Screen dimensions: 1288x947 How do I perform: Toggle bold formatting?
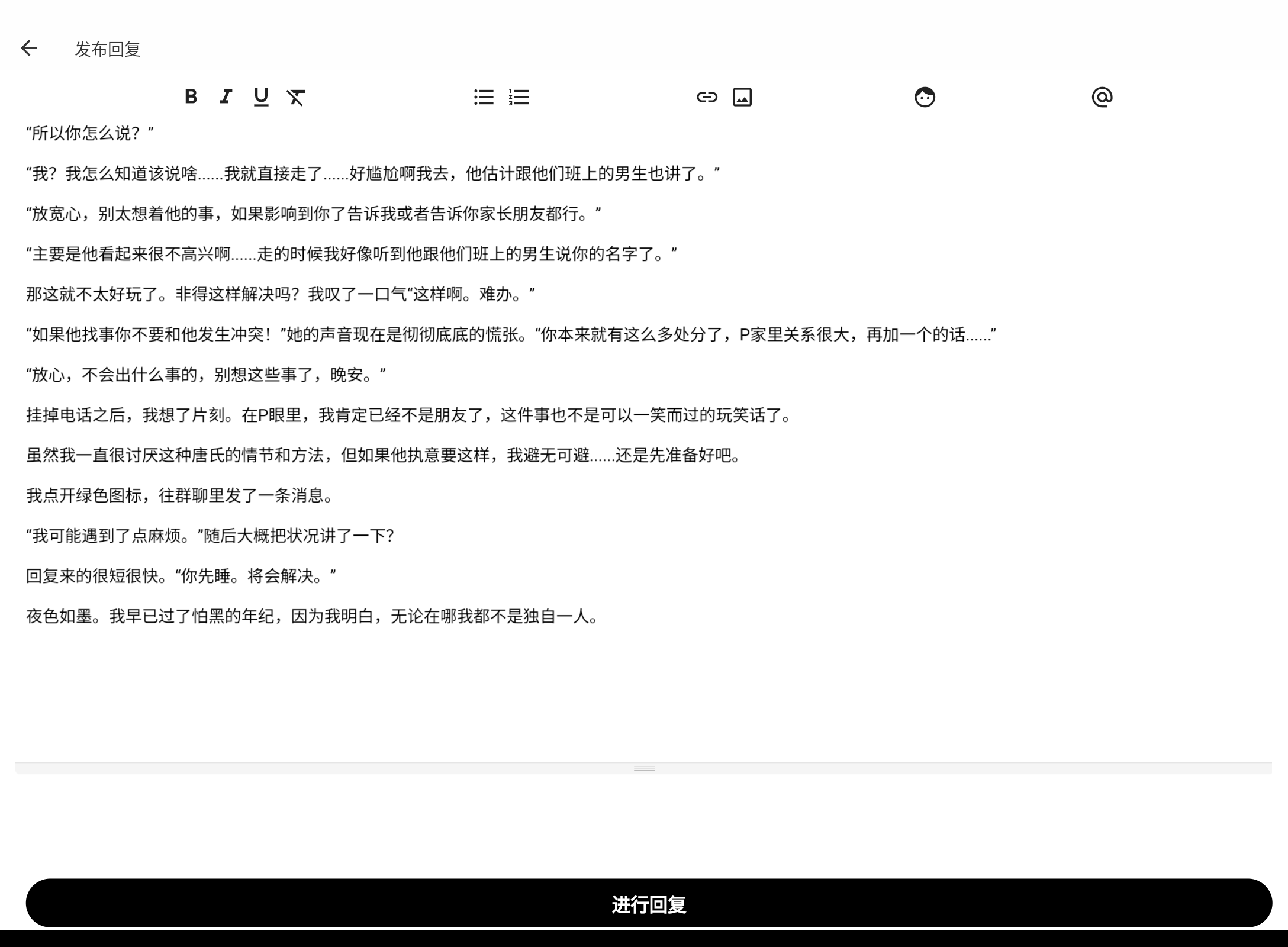coord(191,96)
